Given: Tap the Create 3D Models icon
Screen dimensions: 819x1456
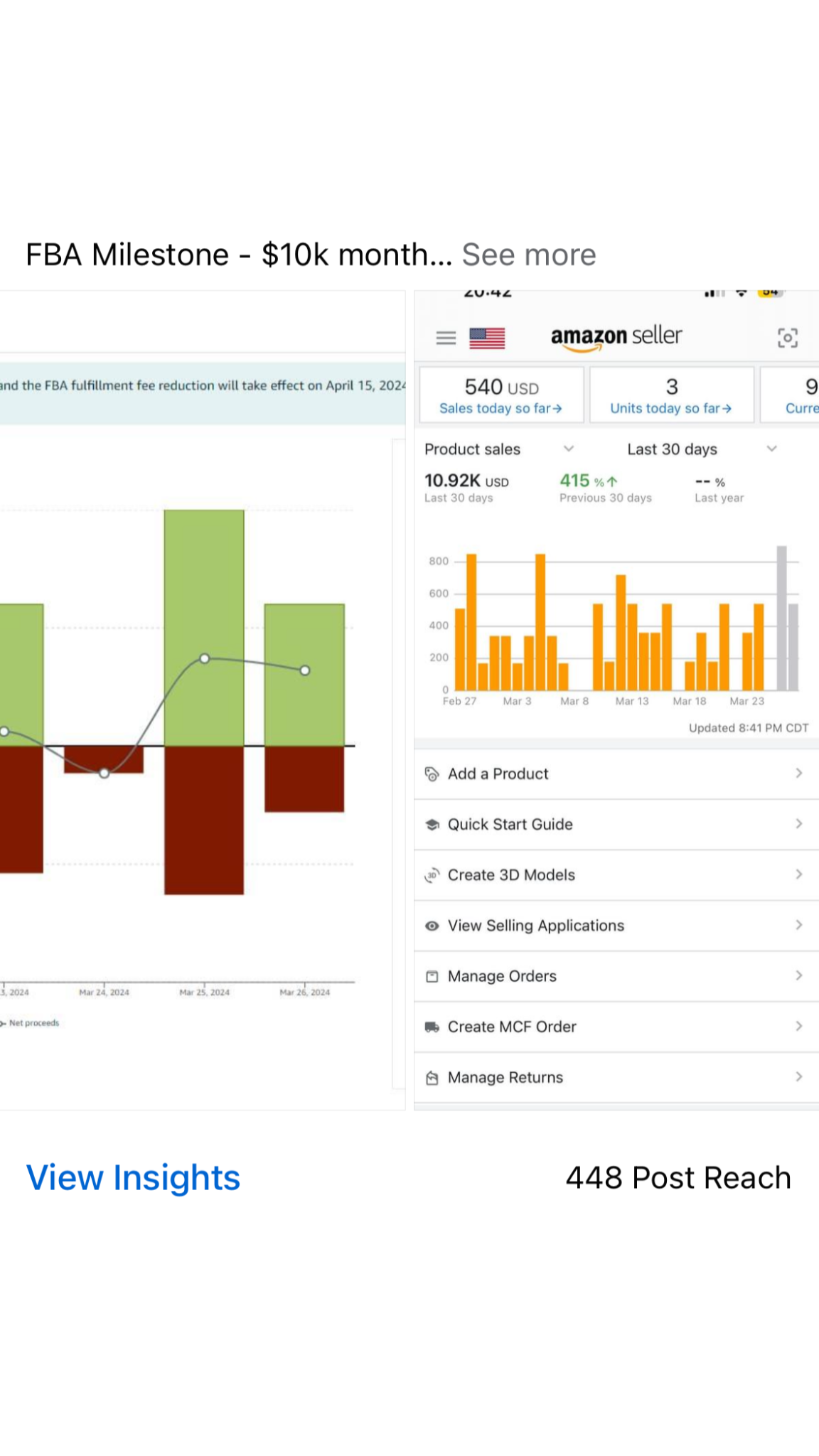Looking at the screenshot, I should click(x=432, y=875).
